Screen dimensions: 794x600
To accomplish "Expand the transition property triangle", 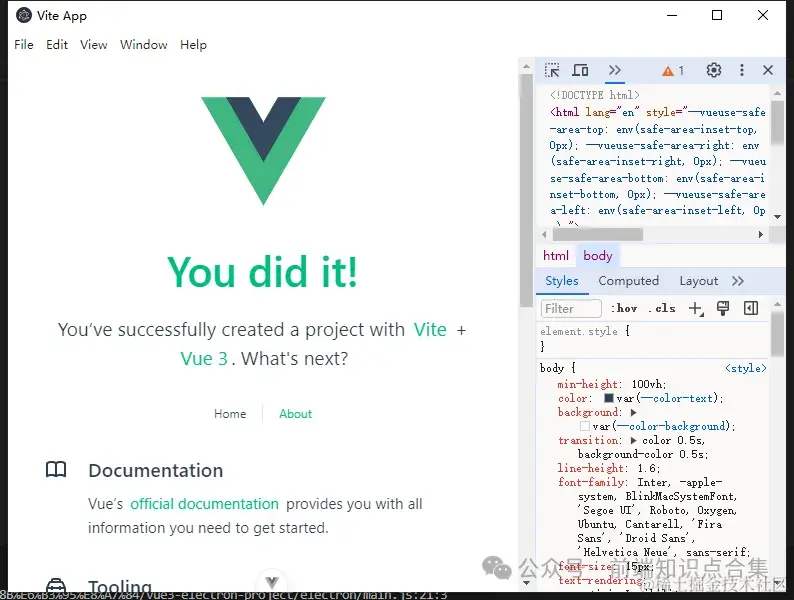I will 633,440.
